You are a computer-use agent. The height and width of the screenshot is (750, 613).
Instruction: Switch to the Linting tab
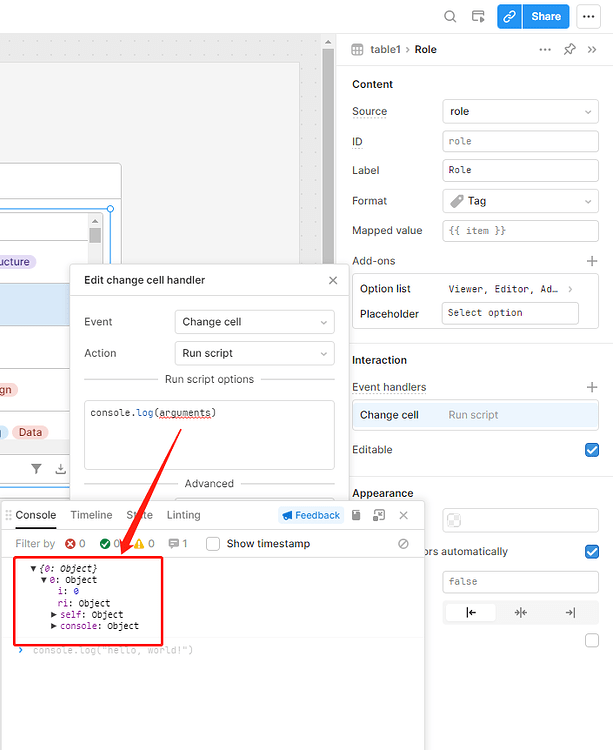pos(184,515)
